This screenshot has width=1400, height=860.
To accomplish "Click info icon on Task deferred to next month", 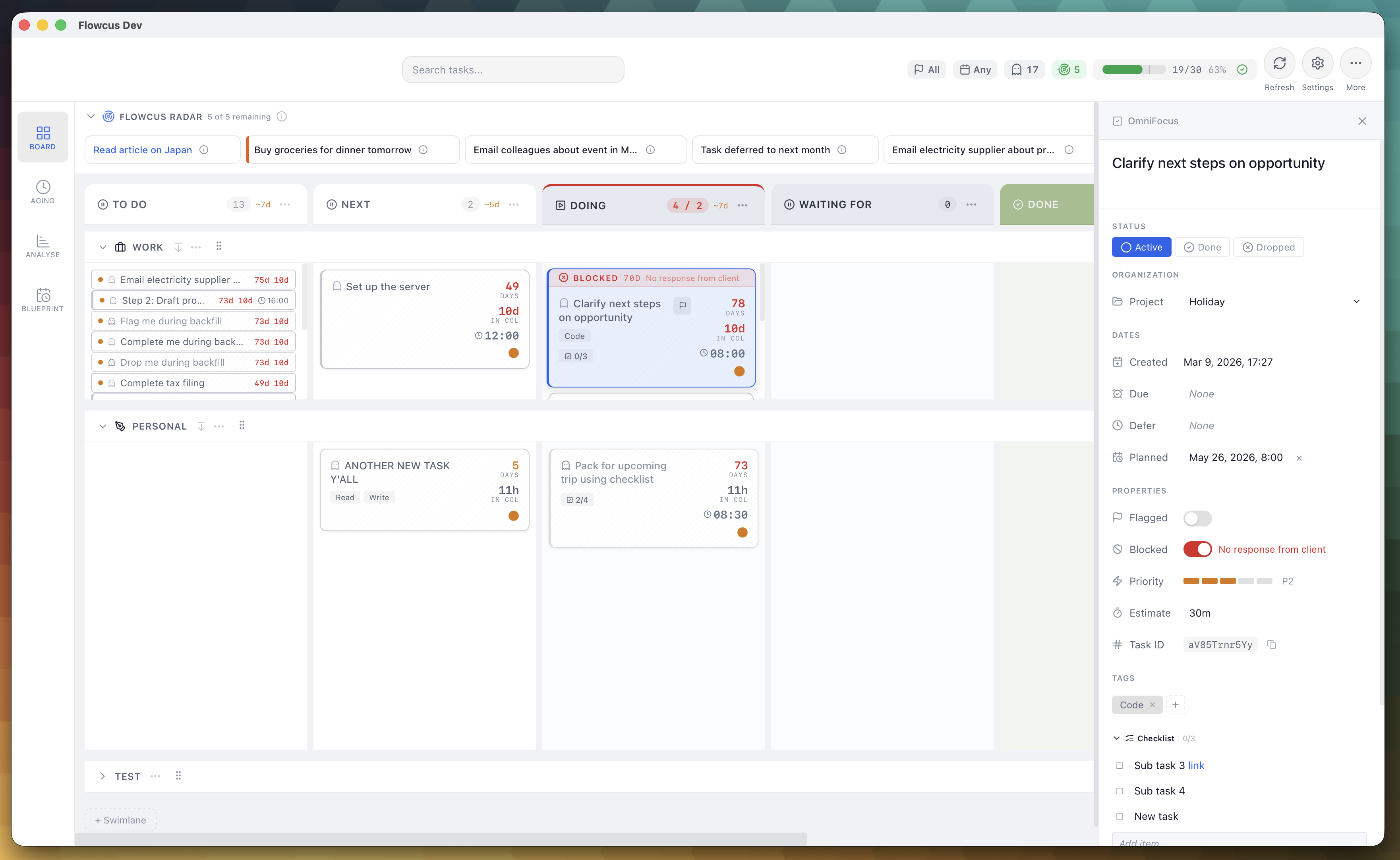I will click(842, 150).
